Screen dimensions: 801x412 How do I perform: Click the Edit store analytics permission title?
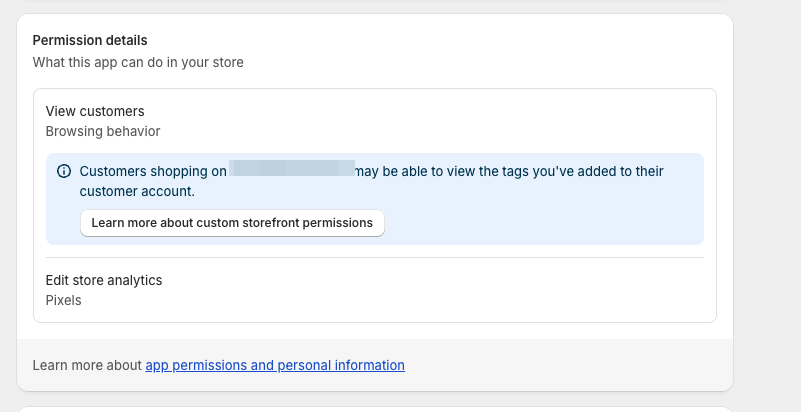[x=104, y=280]
